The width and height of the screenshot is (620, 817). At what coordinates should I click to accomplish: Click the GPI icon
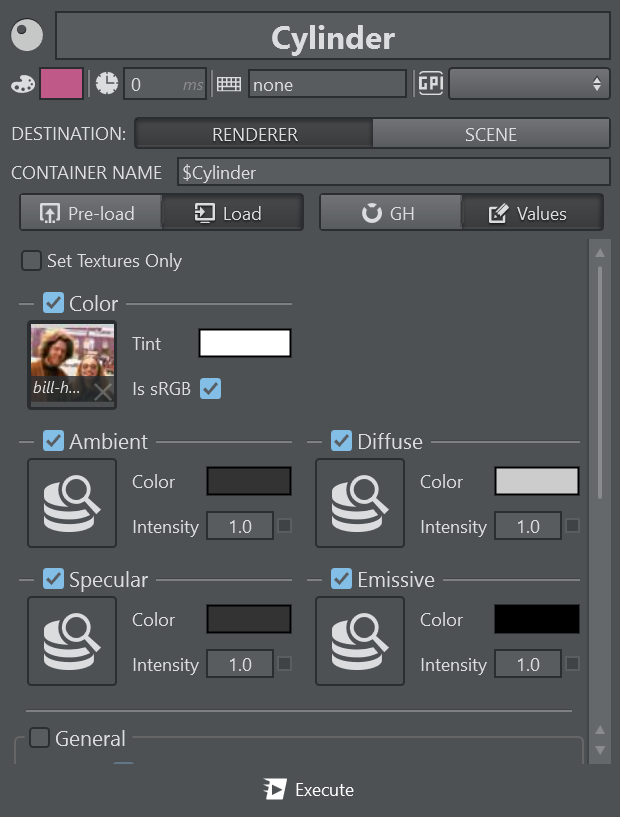click(430, 84)
